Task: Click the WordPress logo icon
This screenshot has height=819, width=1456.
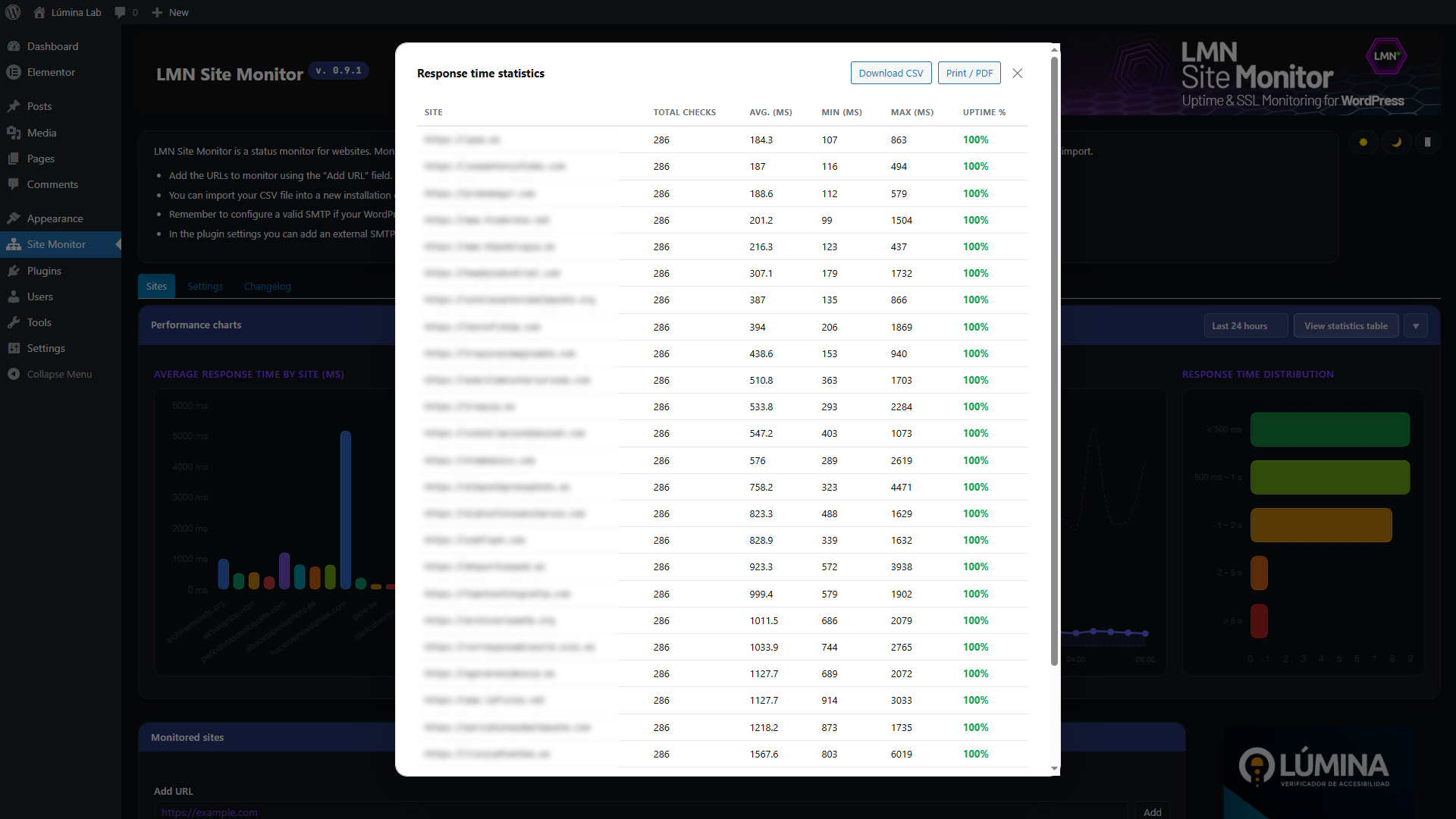Action: click(x=13, y=12)
